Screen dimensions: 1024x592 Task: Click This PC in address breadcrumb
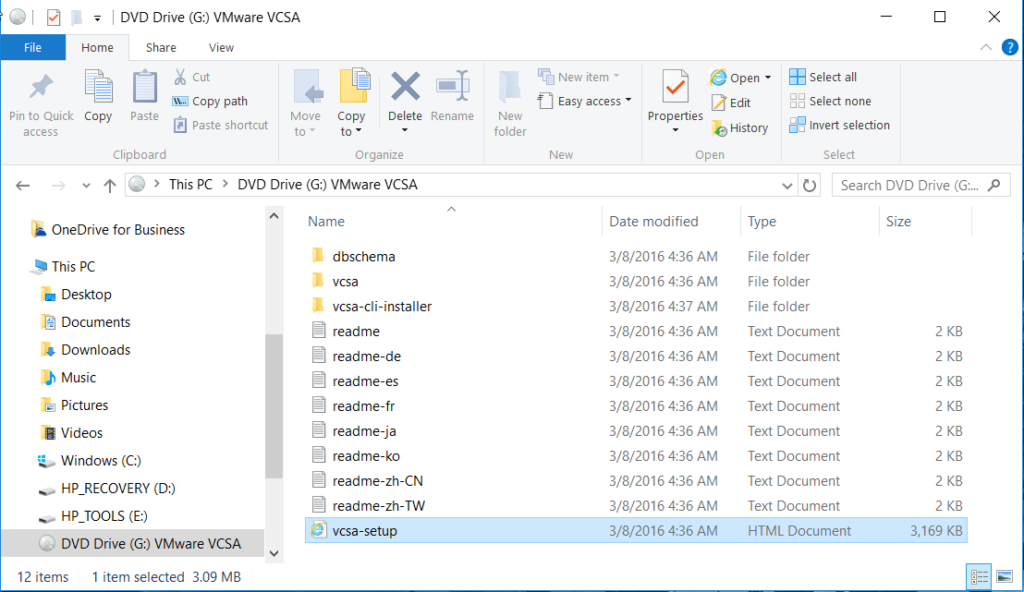191,185
